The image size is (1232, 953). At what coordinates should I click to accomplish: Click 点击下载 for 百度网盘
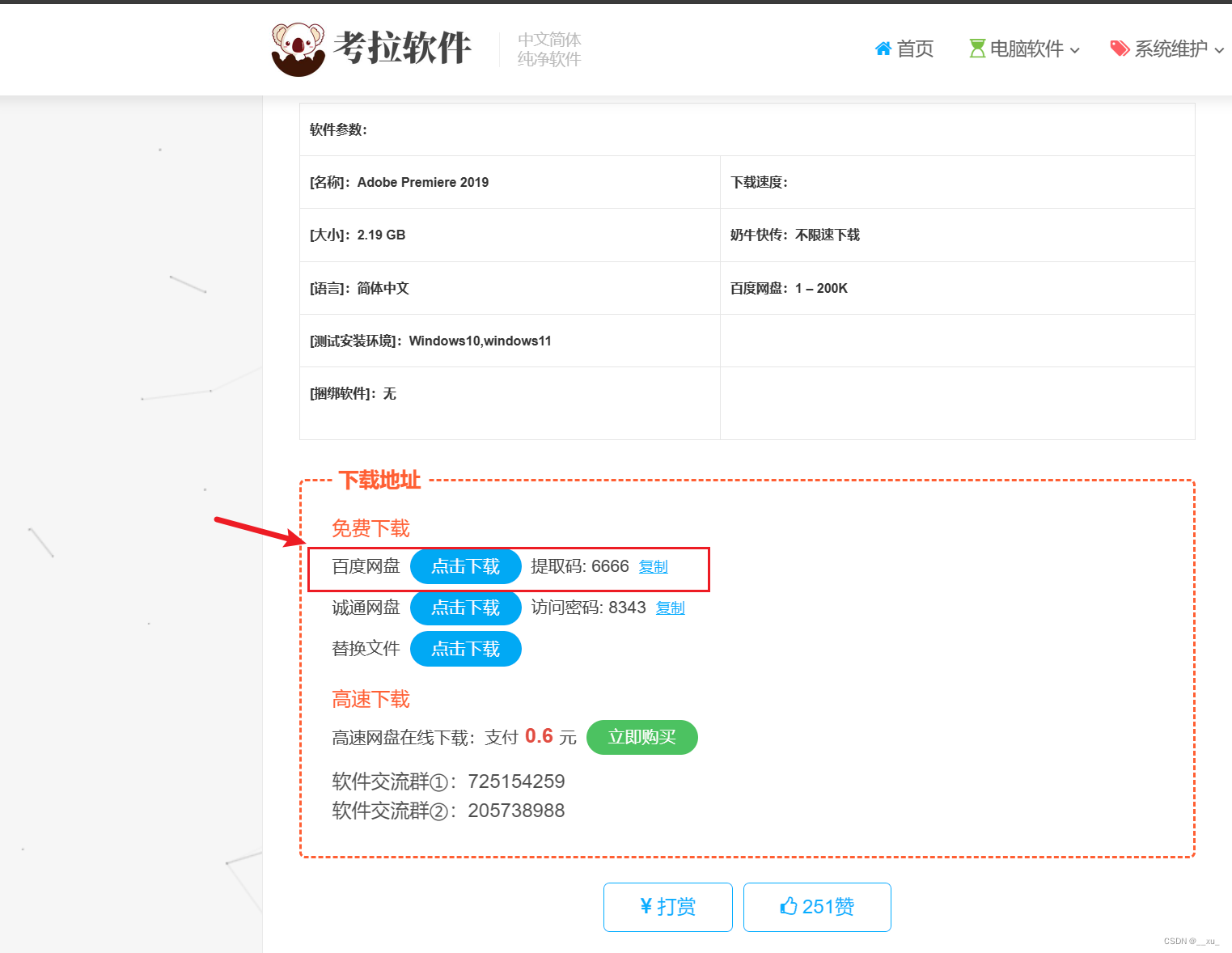(x=466, y=566)
